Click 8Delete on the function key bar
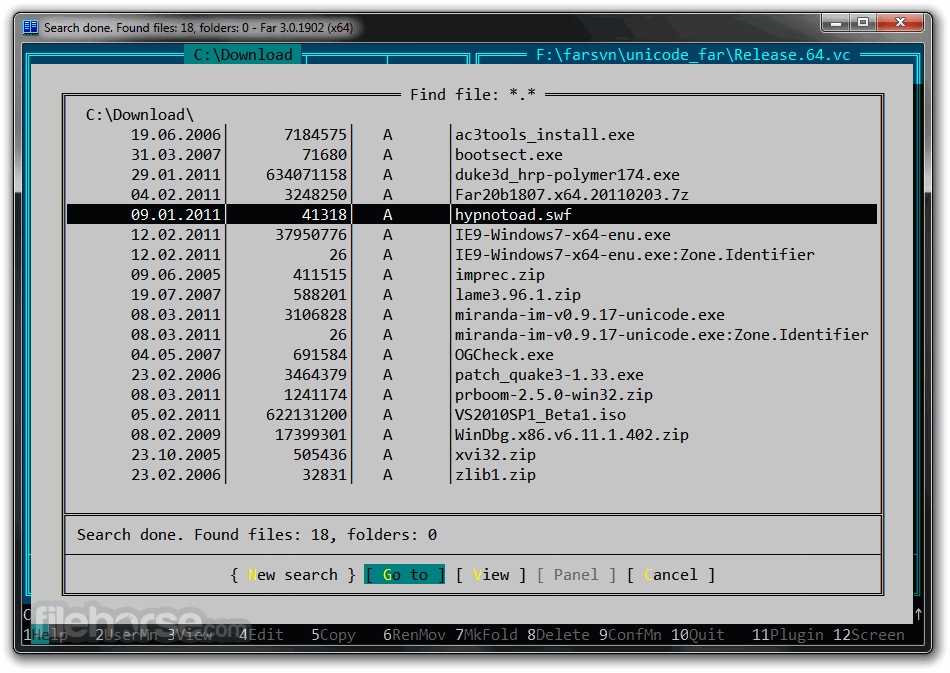The image size is (950, 673). point(558,635)
